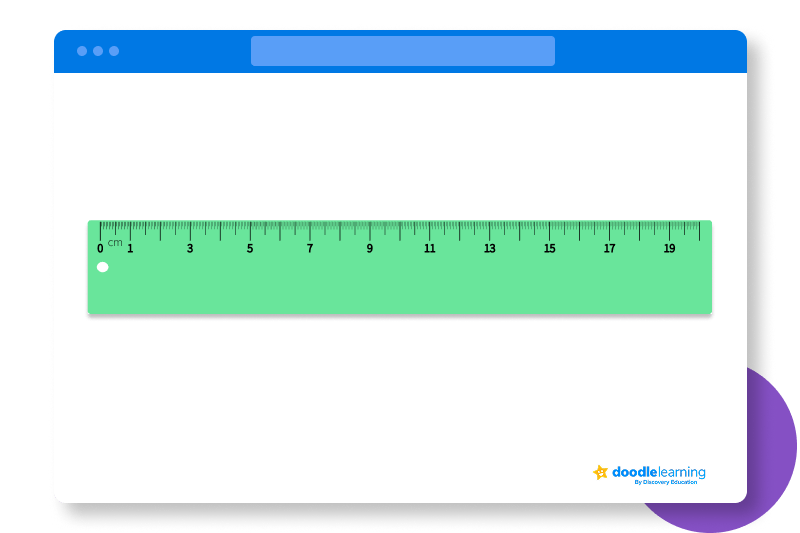Click the middle dot in the browser header
This screenshot has width=800, height=533.
[x=98, y=51]
